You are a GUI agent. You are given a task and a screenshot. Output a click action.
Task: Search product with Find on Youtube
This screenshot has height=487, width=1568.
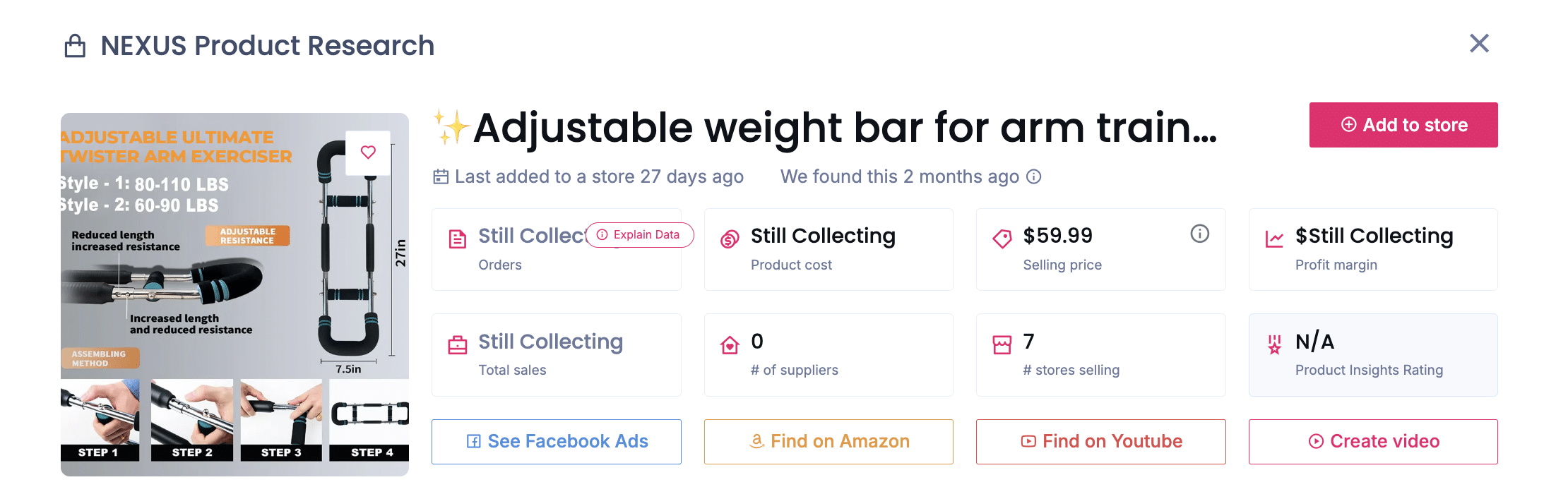click(x=1100, y=442)
